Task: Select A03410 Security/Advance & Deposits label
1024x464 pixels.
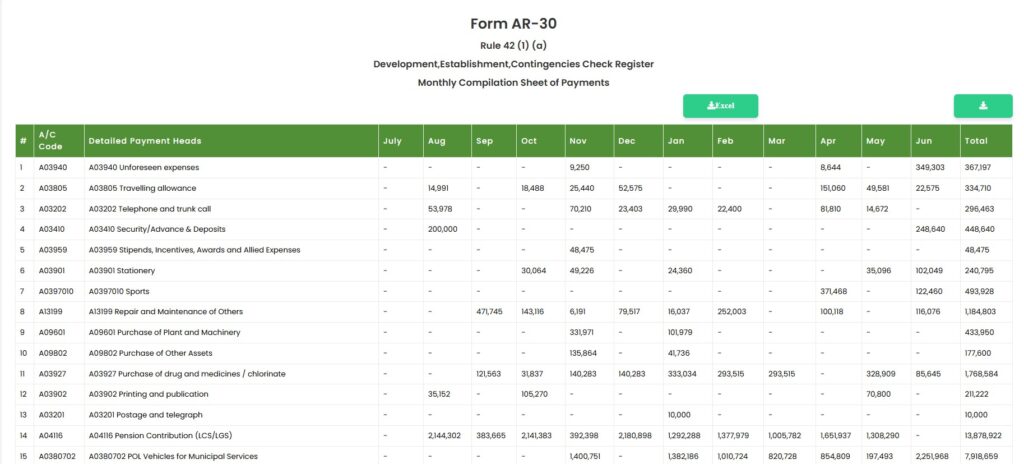Action: (x=157, y=229)
